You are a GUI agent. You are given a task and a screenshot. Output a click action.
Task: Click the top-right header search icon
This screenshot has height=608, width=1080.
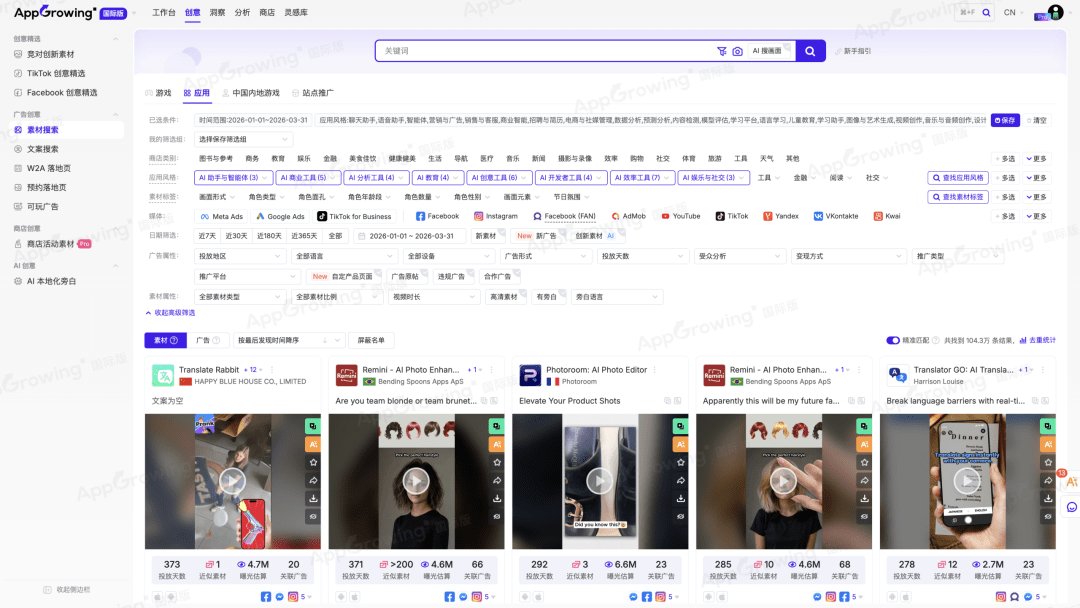pos(986,12)
